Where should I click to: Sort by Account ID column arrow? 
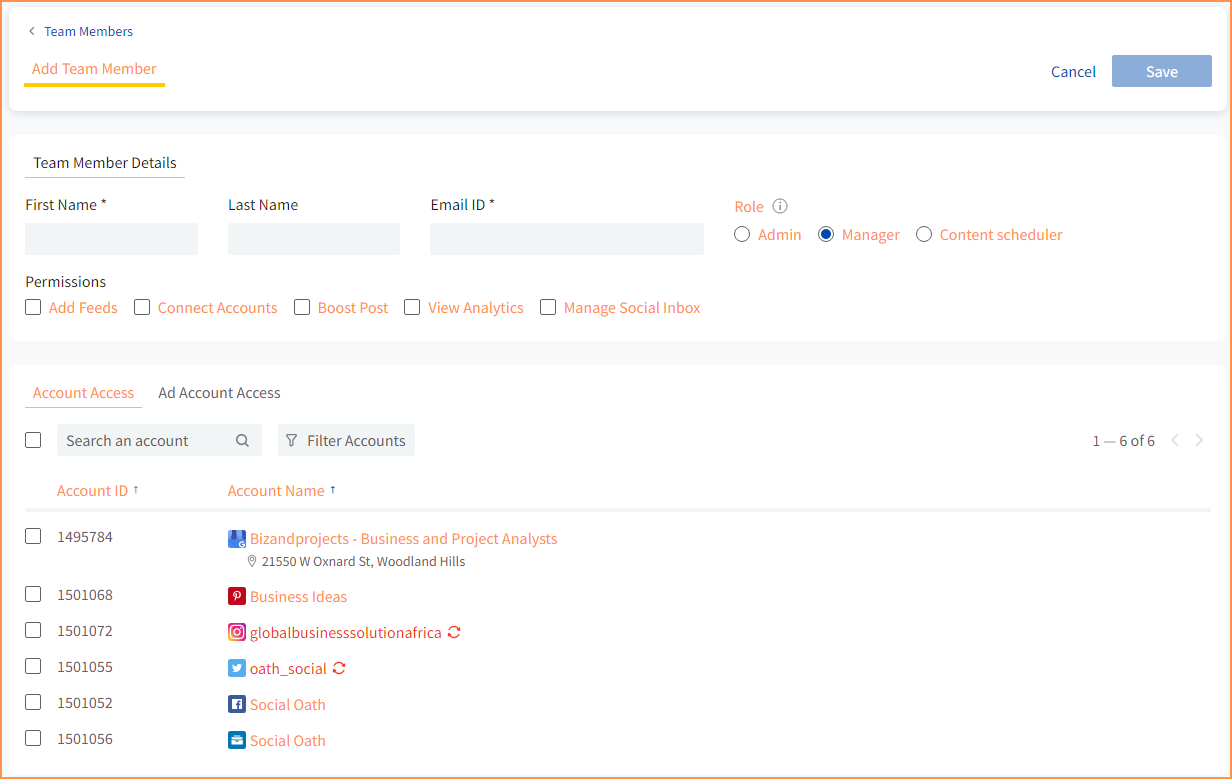(x=136, y=490)
